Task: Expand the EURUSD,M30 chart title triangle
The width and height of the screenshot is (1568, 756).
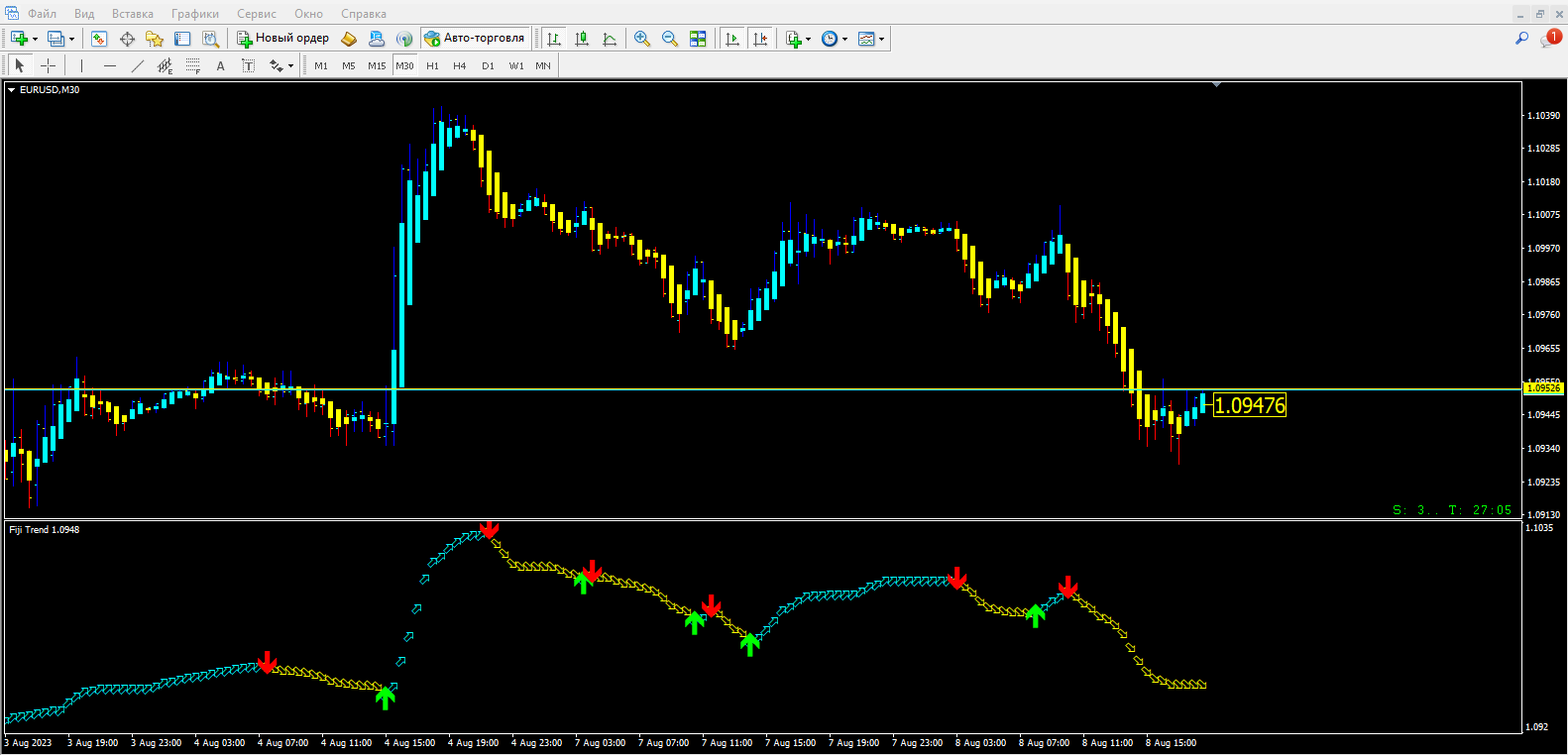Action: tap(12, 90)
